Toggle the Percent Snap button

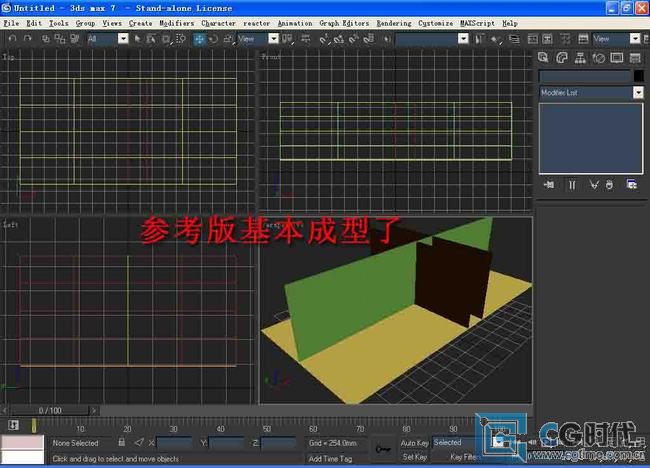coord(354,39)
